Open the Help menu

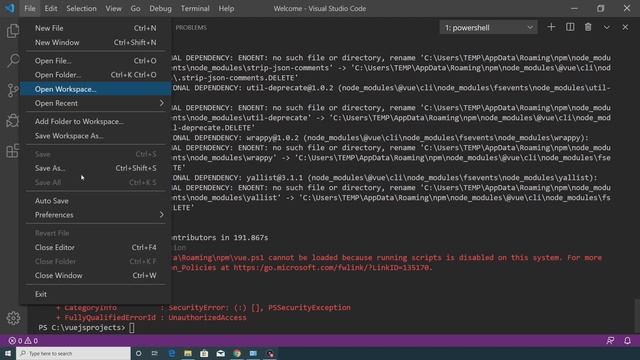coord(226,8)
